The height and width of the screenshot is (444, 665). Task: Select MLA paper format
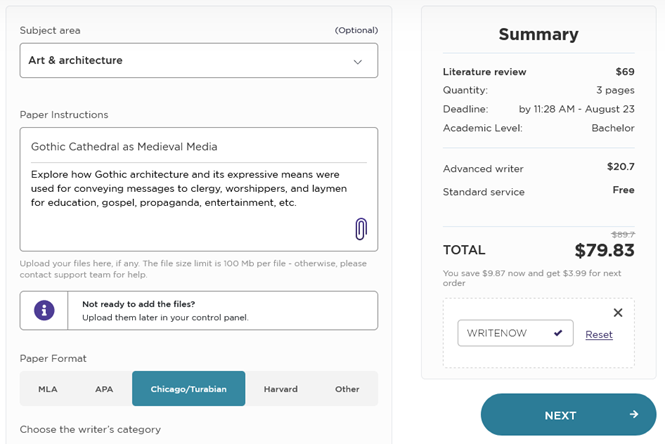pyautogui.click(x=48, y=389)
